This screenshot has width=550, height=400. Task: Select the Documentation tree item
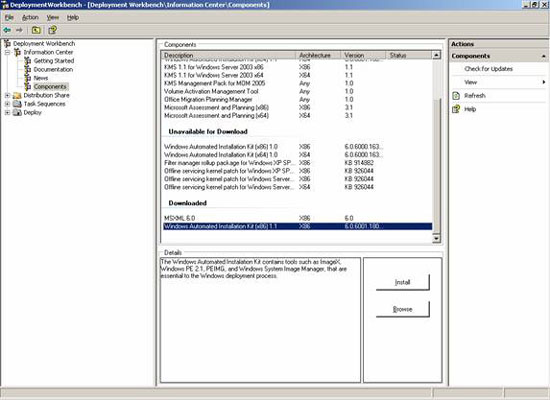pyautogui.click(x=53, y=69)
